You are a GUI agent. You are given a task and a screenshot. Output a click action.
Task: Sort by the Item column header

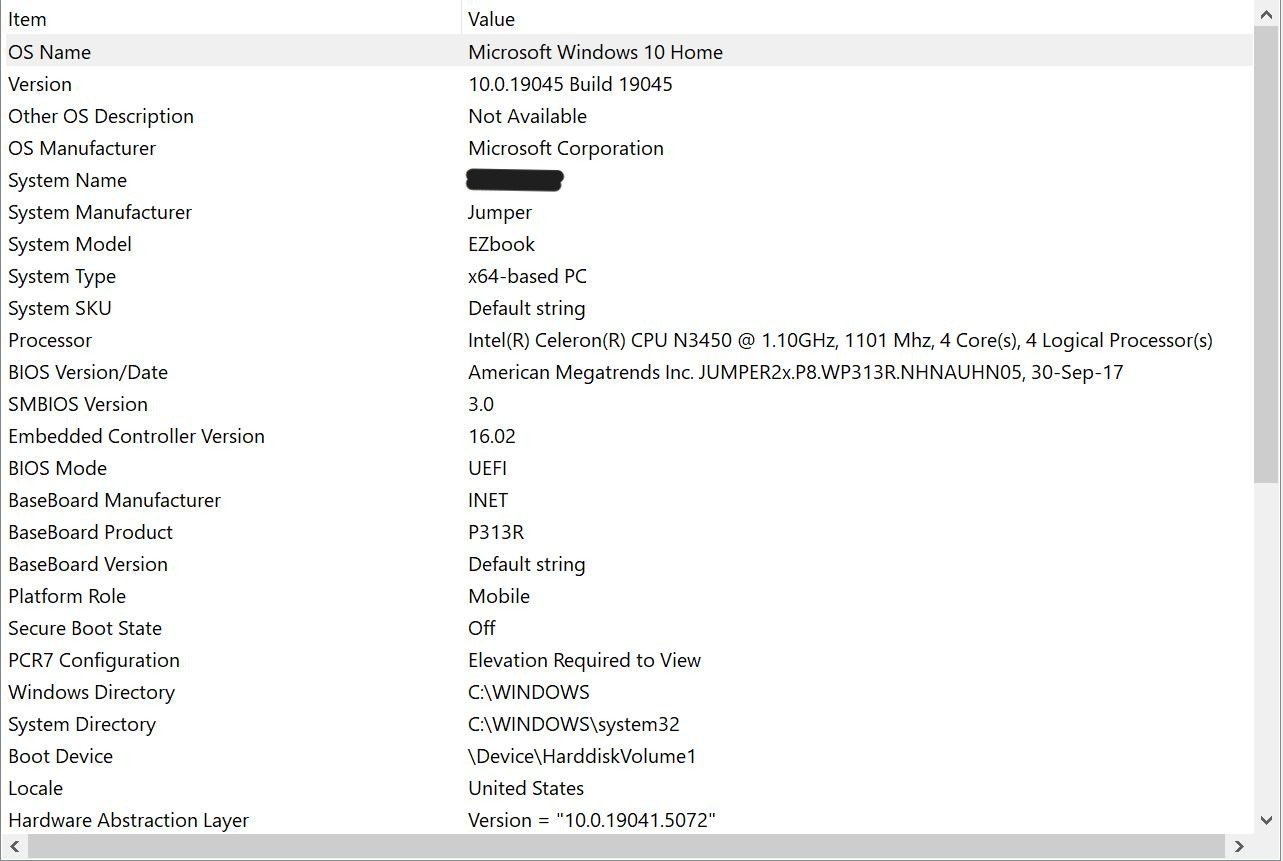[231, 18]
